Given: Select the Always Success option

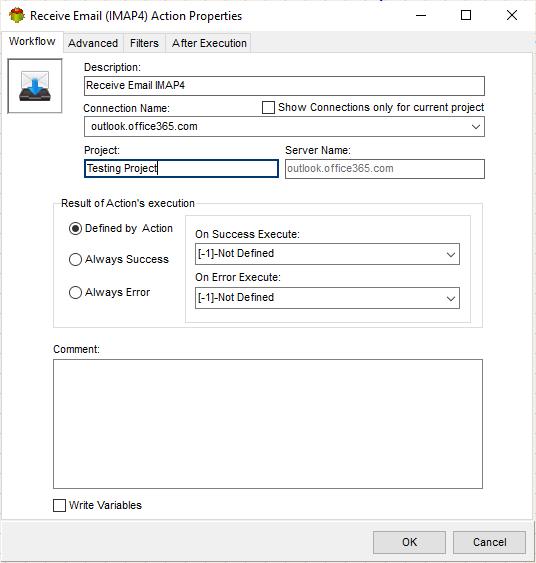Looking at the screenshot, I should click(75, 259).
